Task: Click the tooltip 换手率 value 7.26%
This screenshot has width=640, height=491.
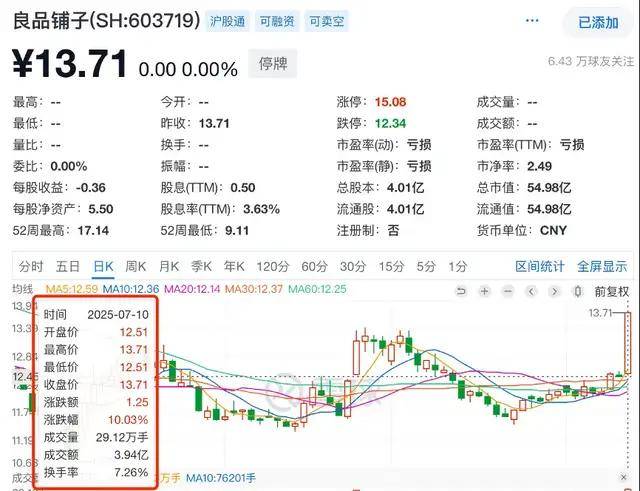Action: [131, 472]
